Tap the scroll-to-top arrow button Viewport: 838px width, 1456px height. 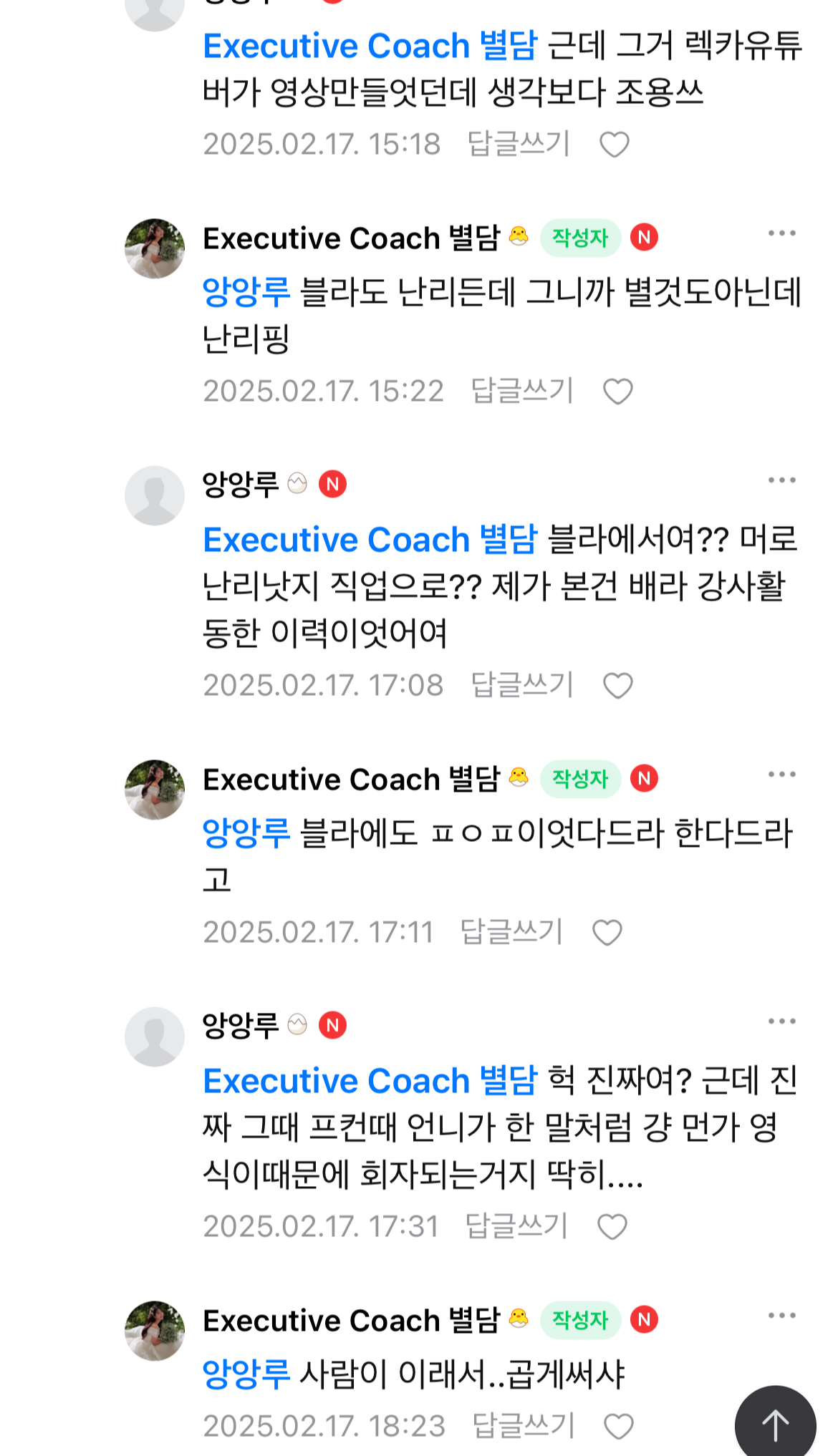click(775, 1425)
